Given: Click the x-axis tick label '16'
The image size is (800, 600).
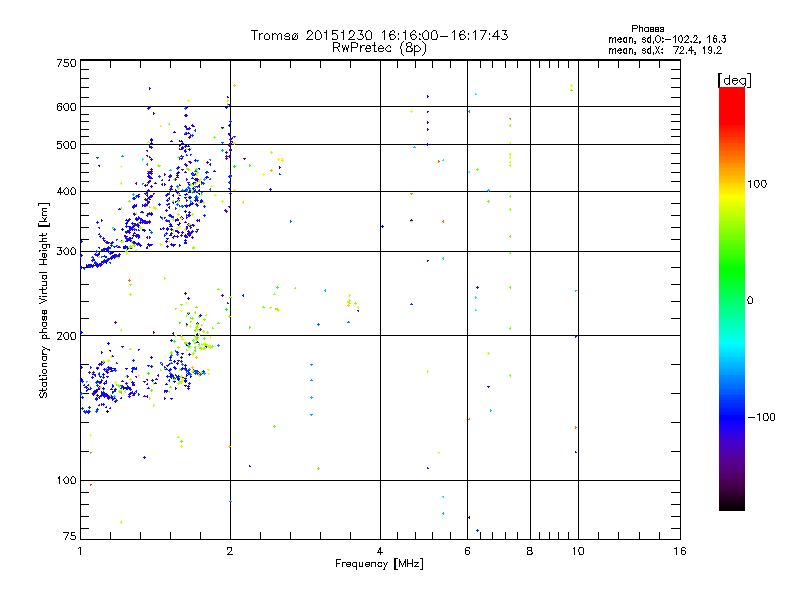Looking at the screenshot, I should coord(680,551).
